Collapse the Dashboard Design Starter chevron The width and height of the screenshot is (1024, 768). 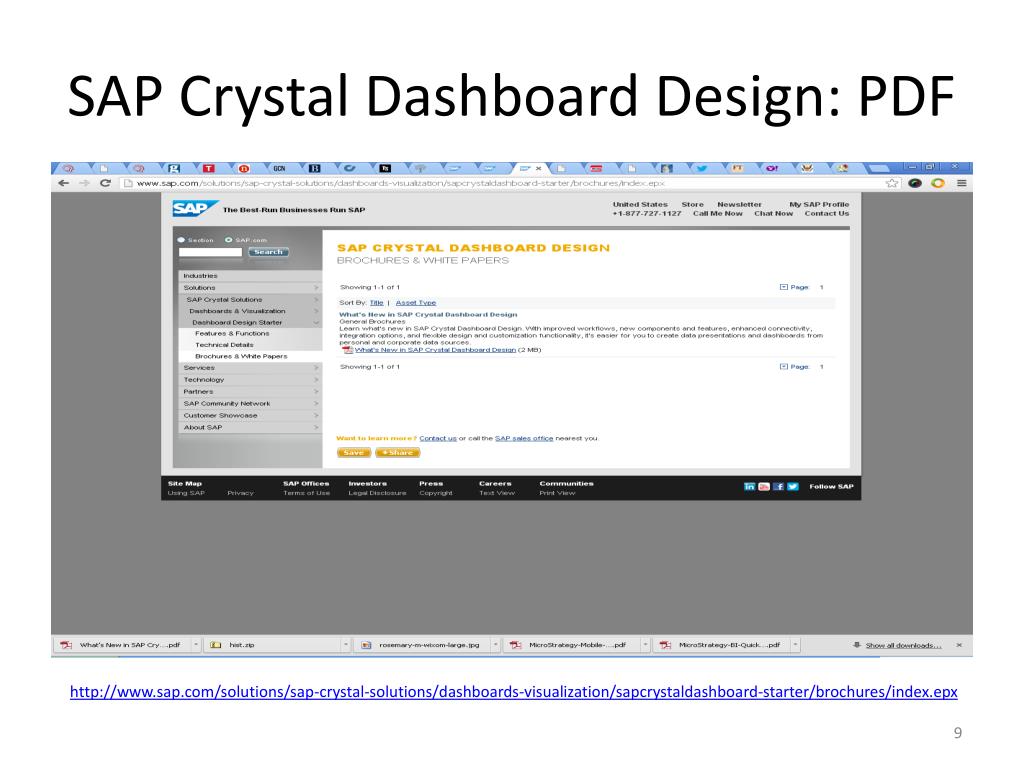pos(316,323)
